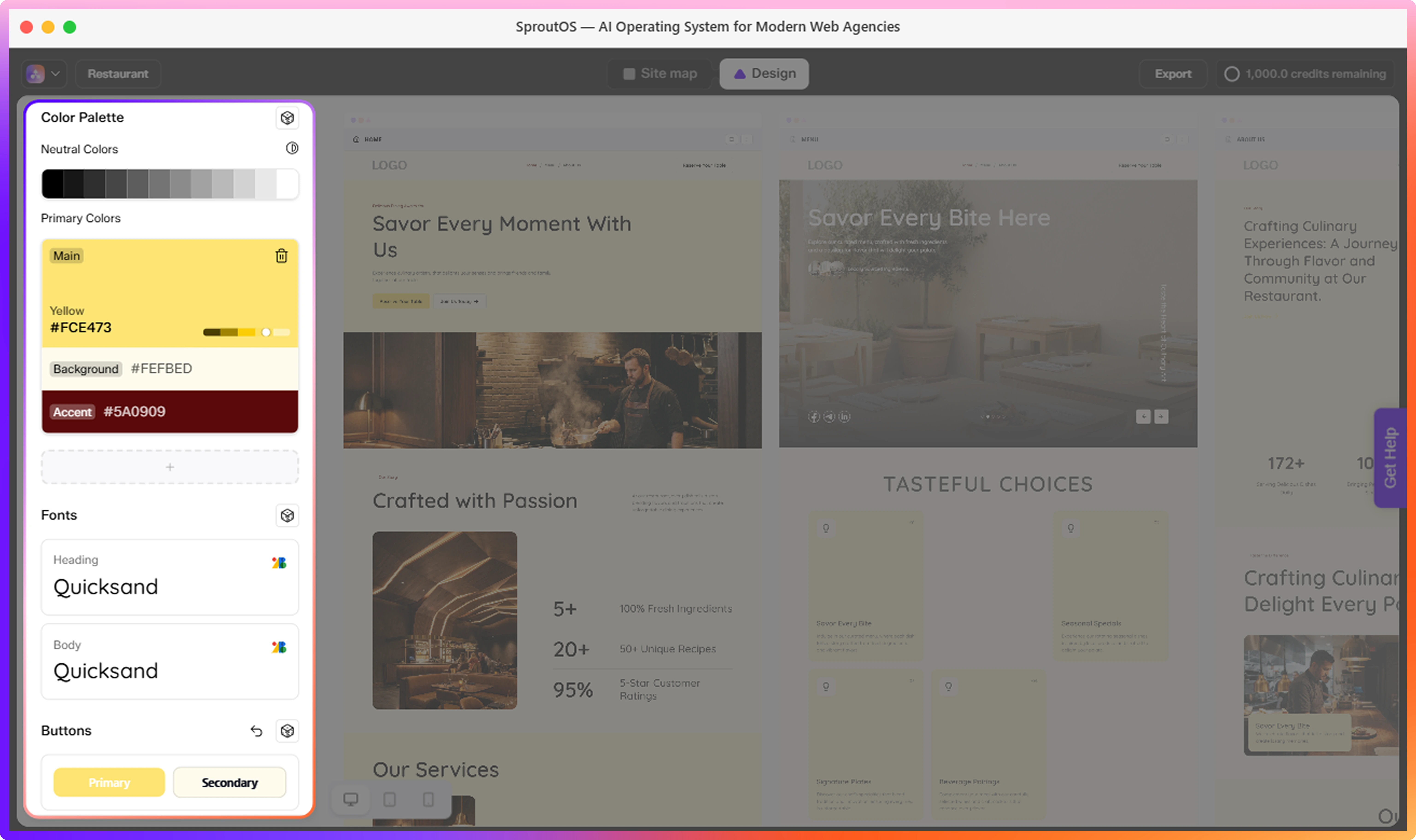Click the 172+ statistic on About page
1416x840 pixels.
coord(1286,464)
